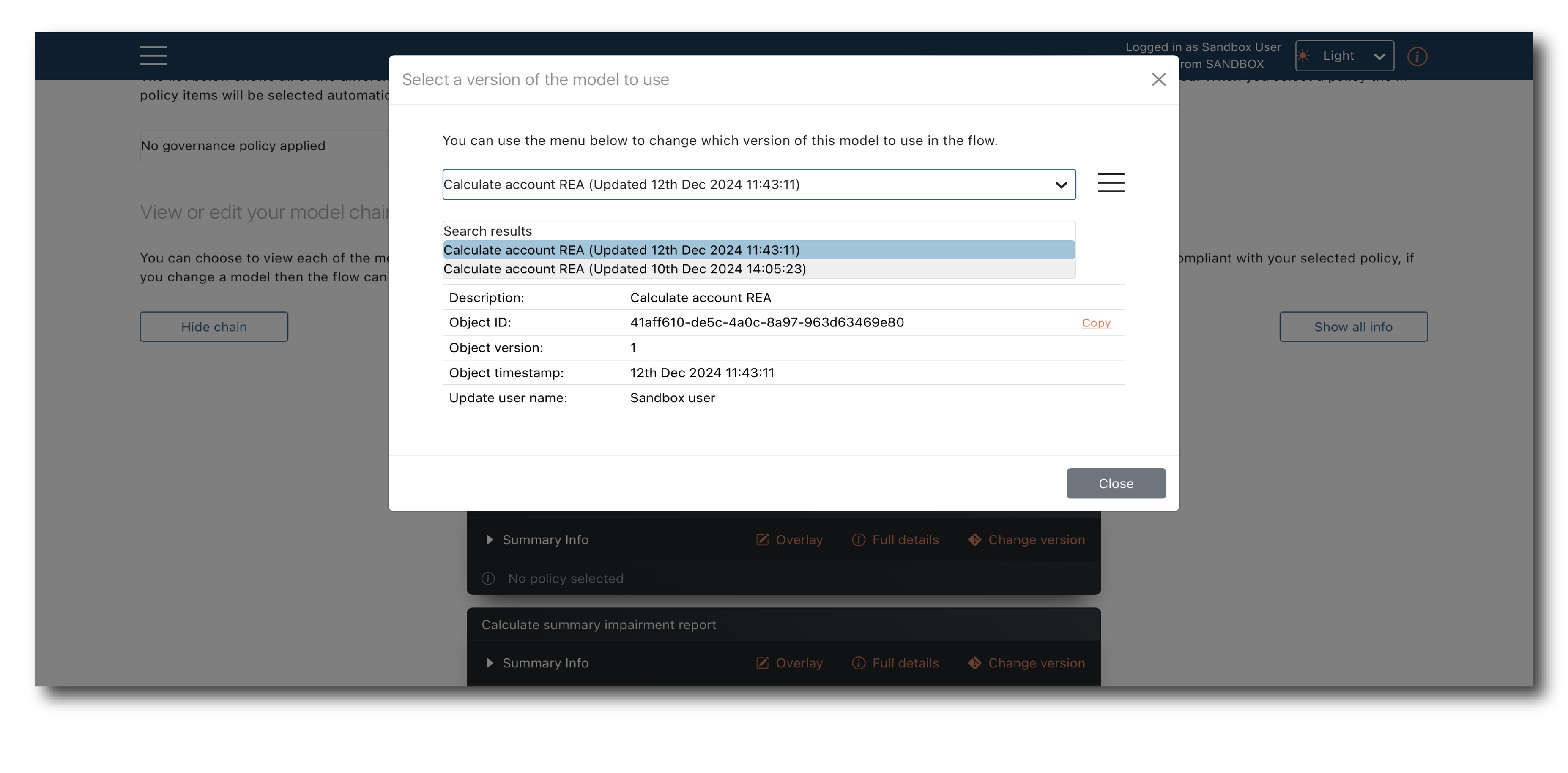
Task: Click the info icon in top bar
Action: pos(1416,57)
